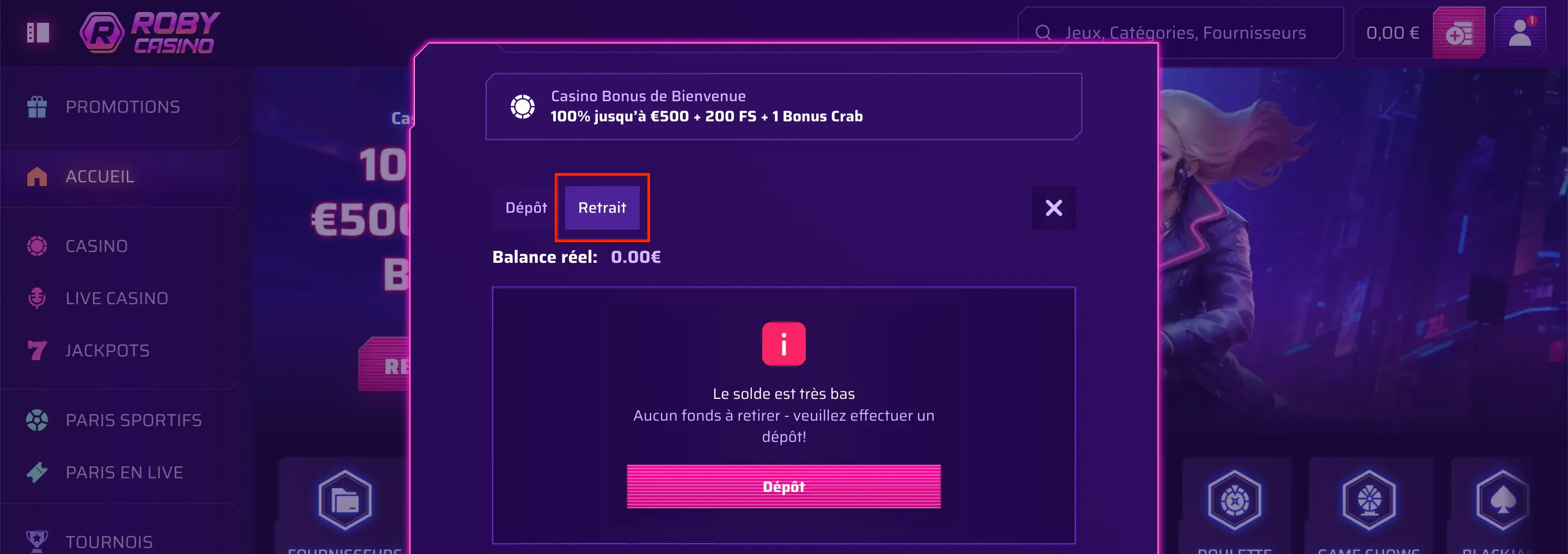Open Live Casino from sidebar
Viewport: 1568px width, 554px height.
tap(117, 298)
